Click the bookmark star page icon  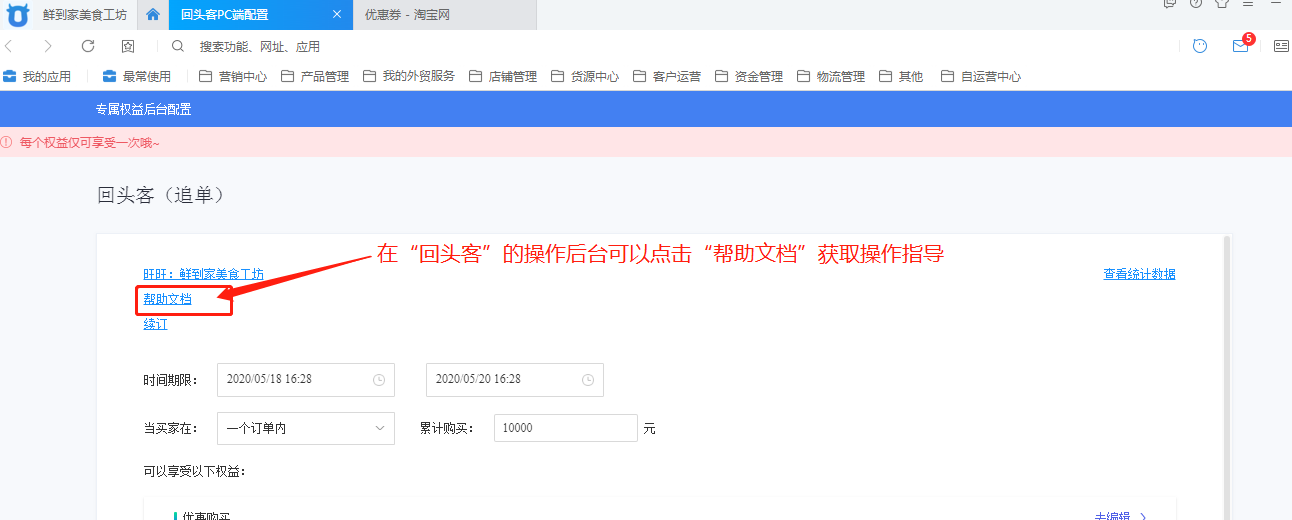tap(128, 46)
